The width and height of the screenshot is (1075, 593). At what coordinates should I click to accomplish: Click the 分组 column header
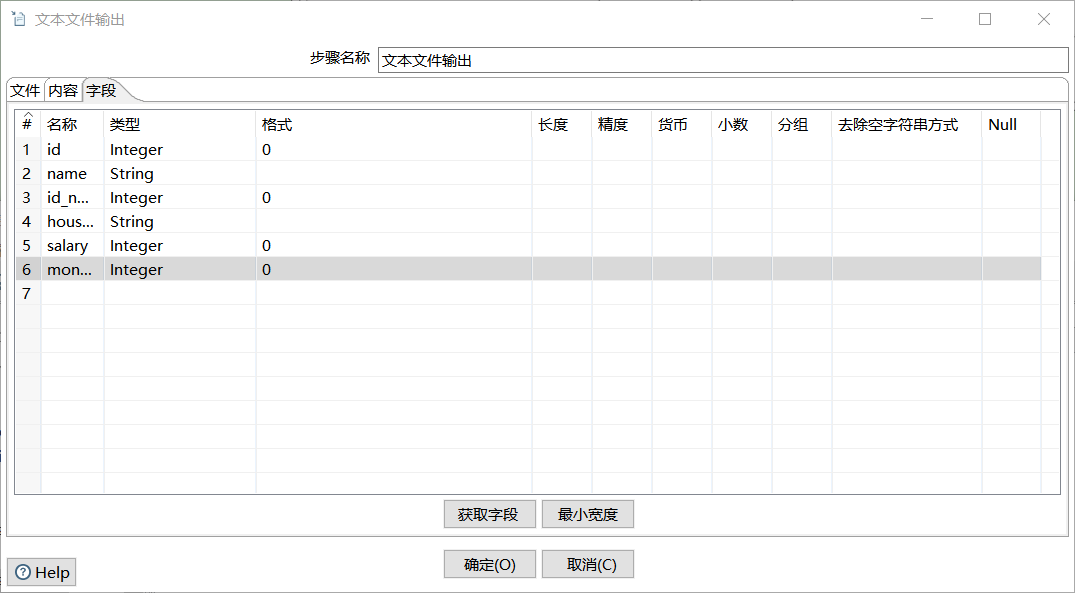click(x=802, y=124)
